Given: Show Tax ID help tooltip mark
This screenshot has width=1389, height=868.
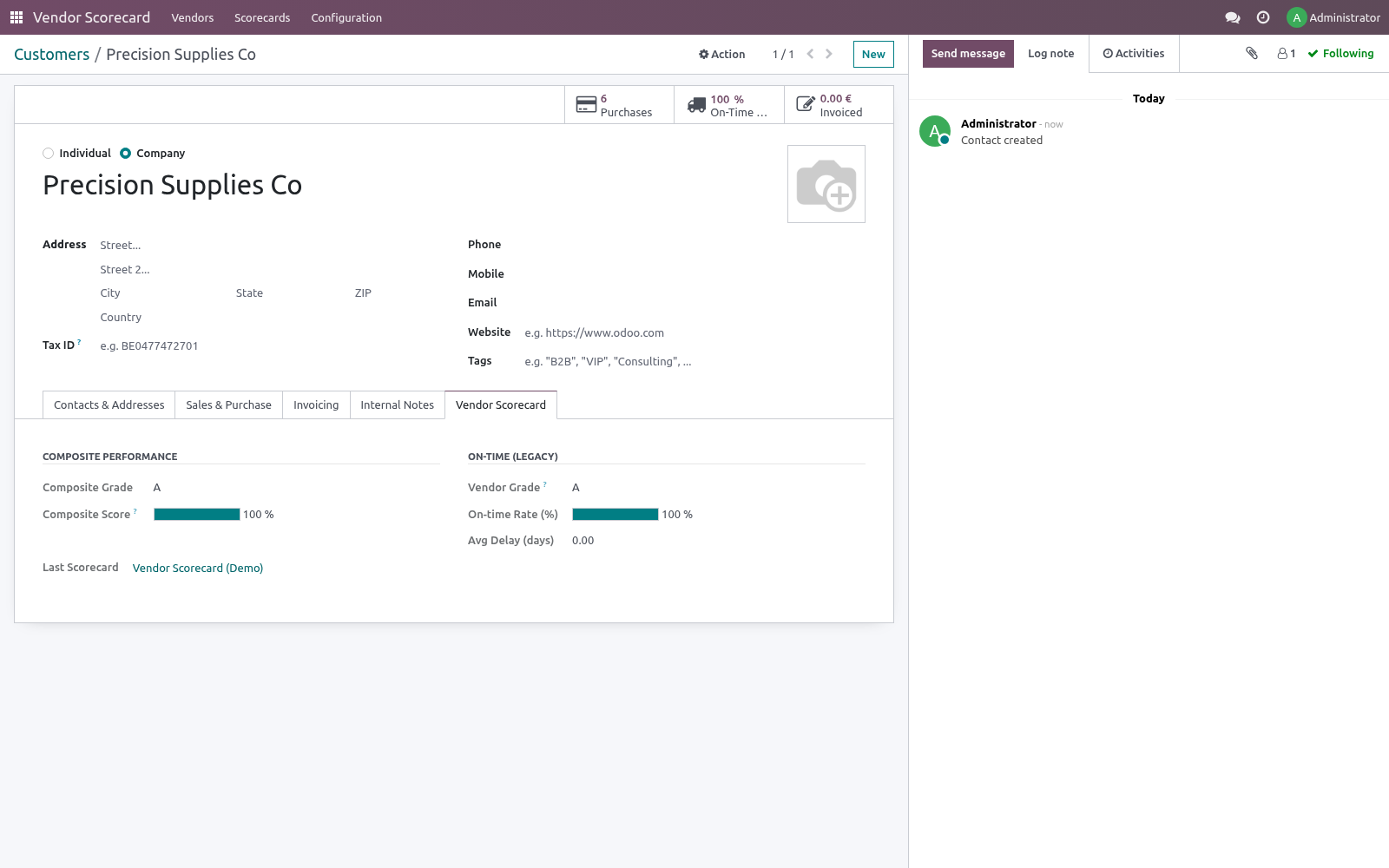Looking at the screenshot, I should (79, 342).
